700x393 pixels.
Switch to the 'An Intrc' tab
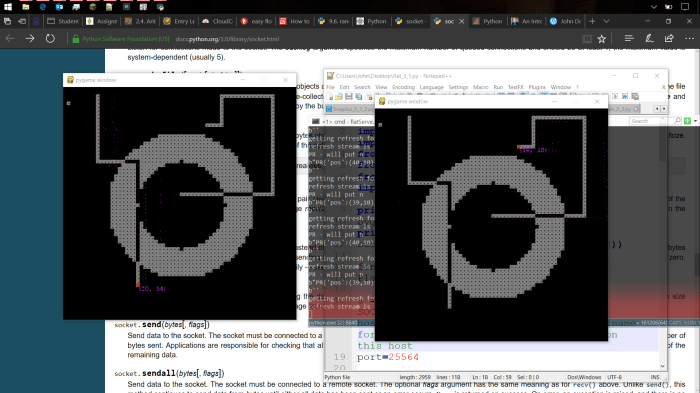coord(527,21)
